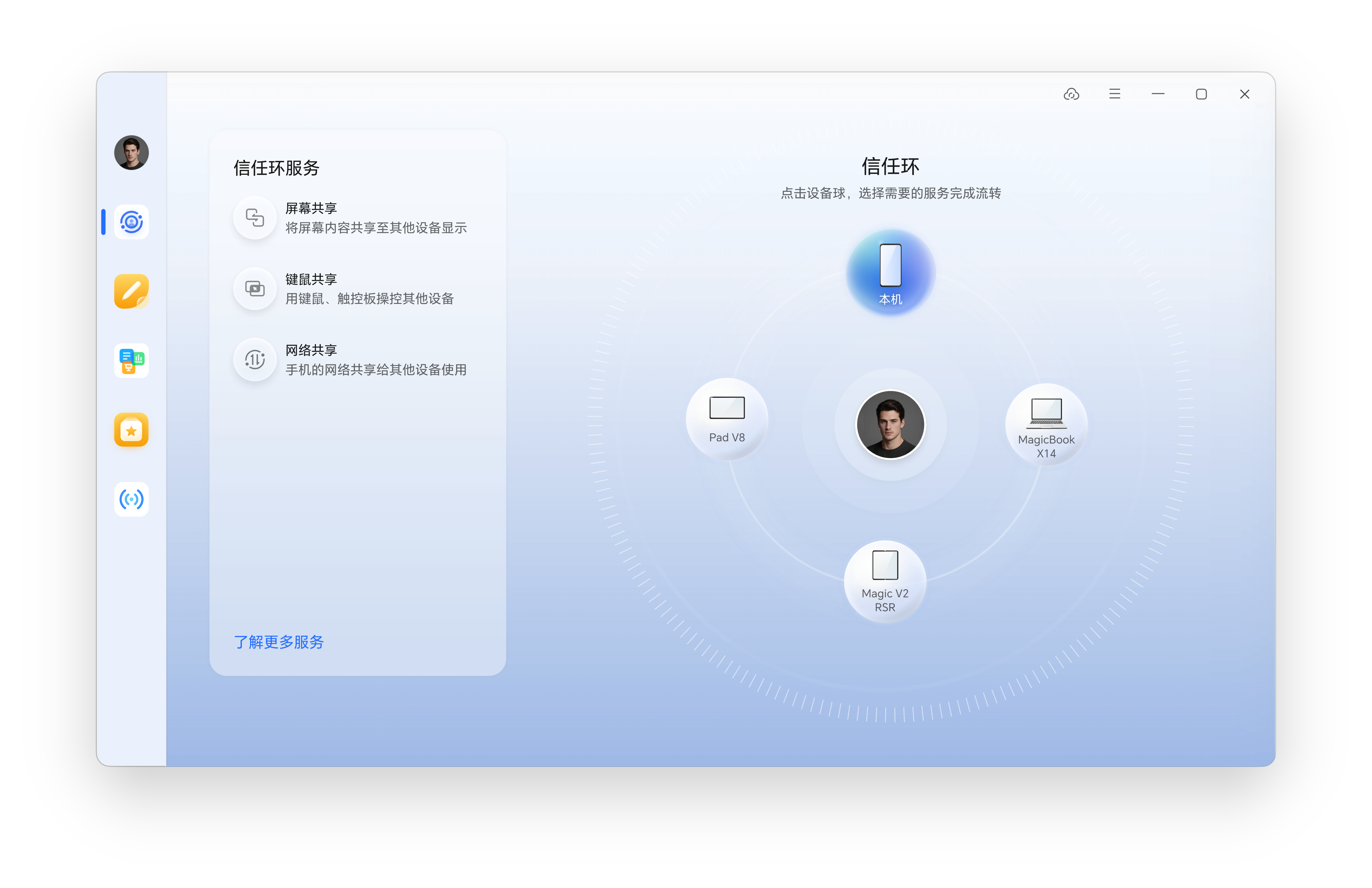Select the 网络共享 network sharing icon
The width and height of the screenshot is (1372, 888).
[x=255, y=359]
